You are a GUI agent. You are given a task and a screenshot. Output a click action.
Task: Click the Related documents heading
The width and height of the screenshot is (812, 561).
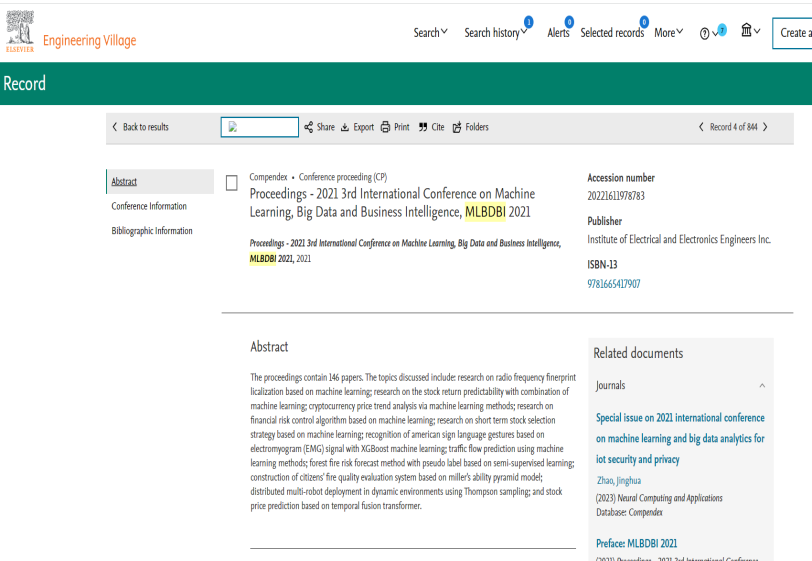coord(638,353)
